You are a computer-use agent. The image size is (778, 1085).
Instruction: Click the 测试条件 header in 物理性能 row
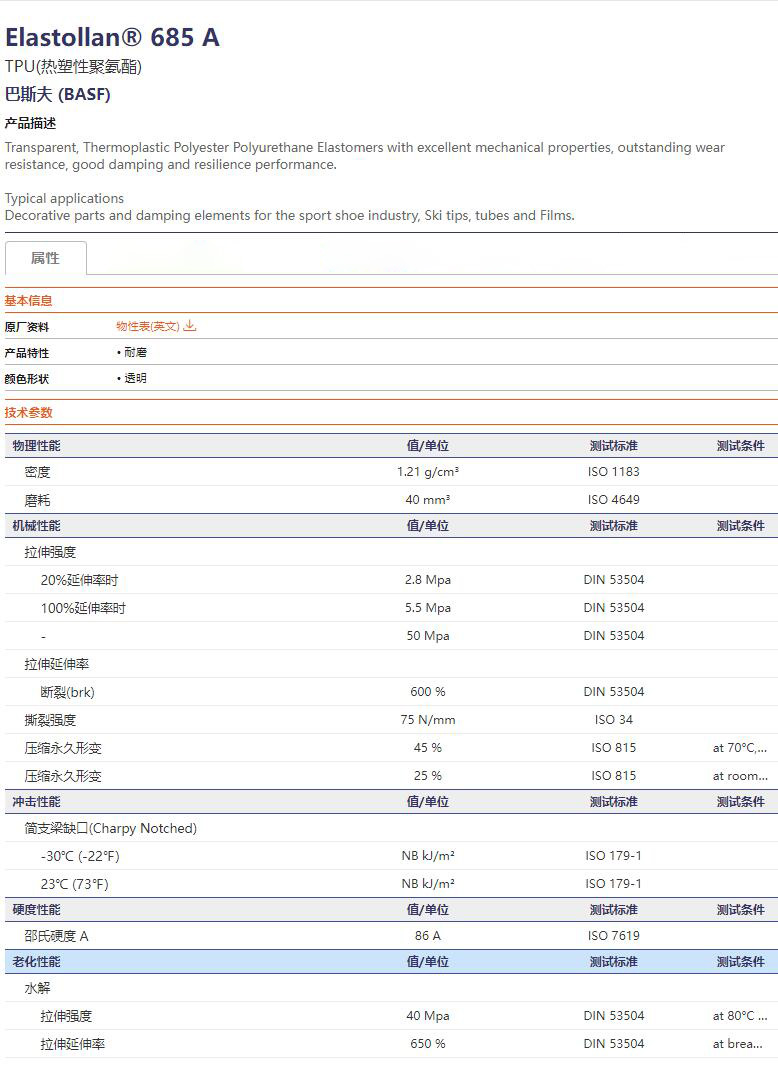[741, 446]
